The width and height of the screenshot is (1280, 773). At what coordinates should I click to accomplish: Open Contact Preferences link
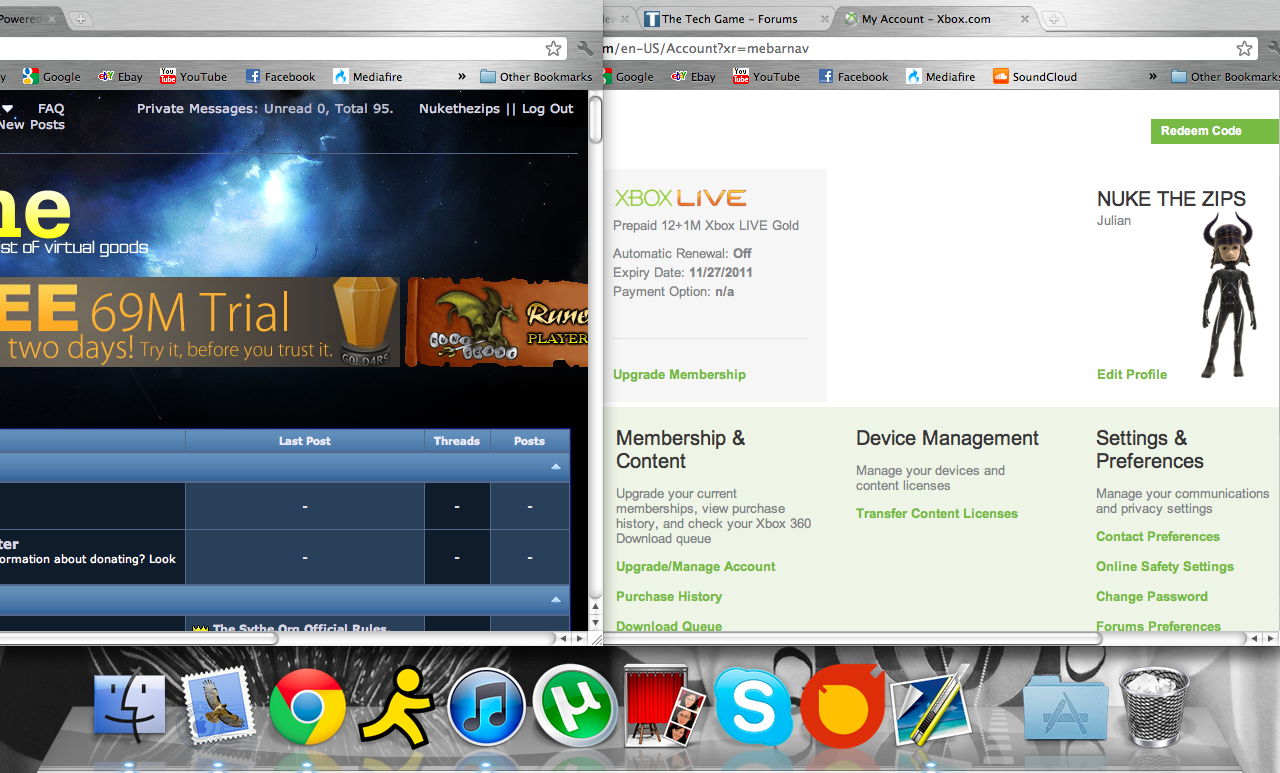click(x=1158, y=536)
